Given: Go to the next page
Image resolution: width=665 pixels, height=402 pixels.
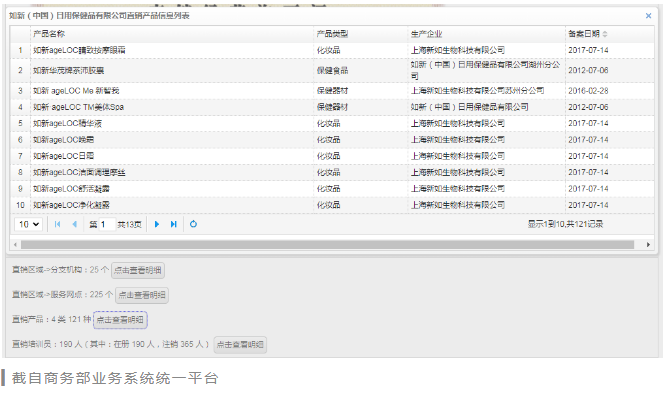Looking at the screenshot, I should tap(157, 224).
